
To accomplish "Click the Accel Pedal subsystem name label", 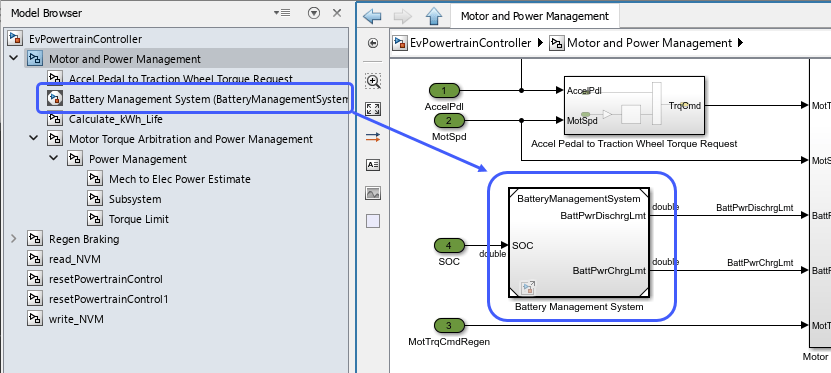I will click(x=634, y=144).
